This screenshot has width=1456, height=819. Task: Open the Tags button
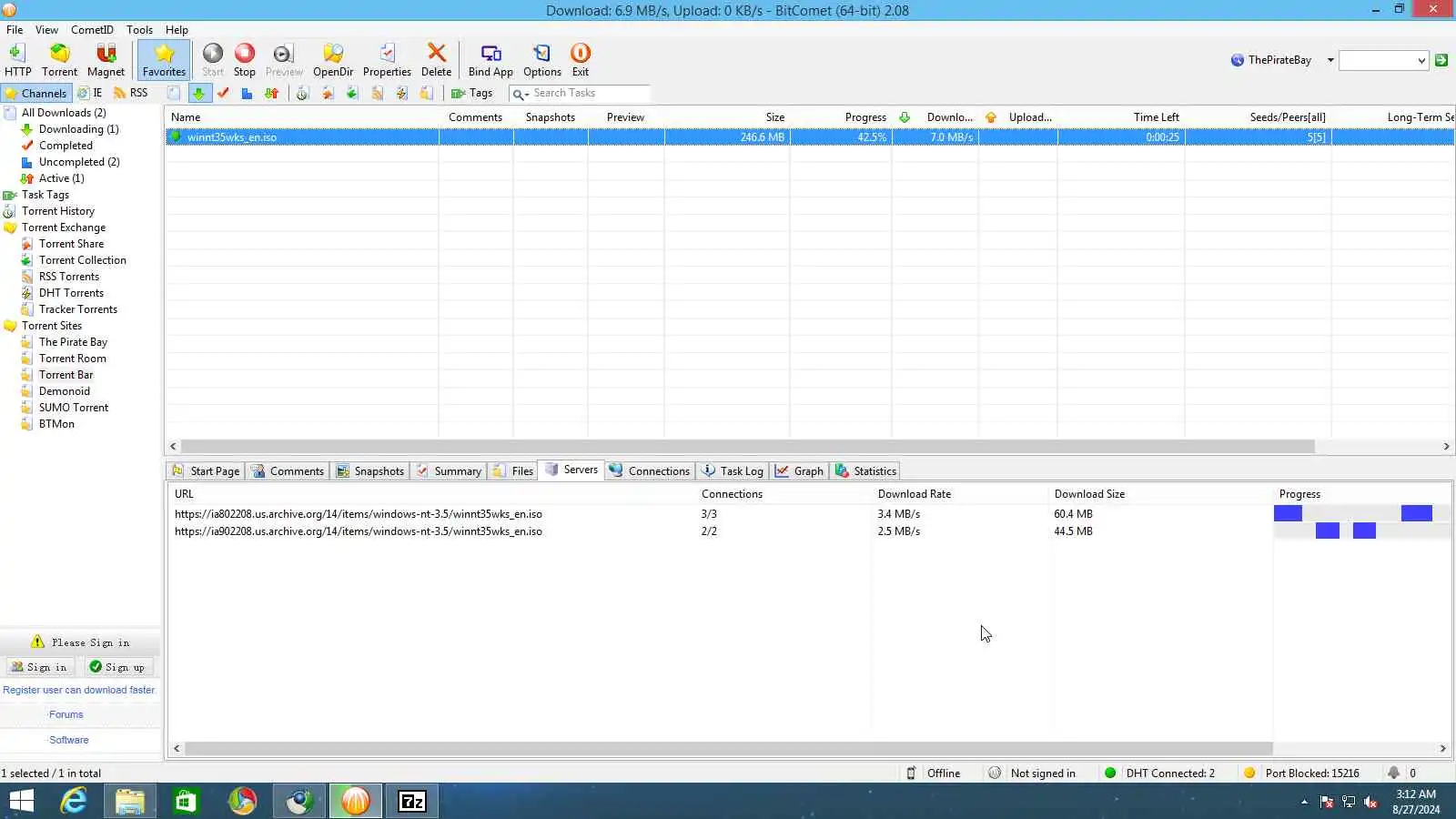(472, 93)
